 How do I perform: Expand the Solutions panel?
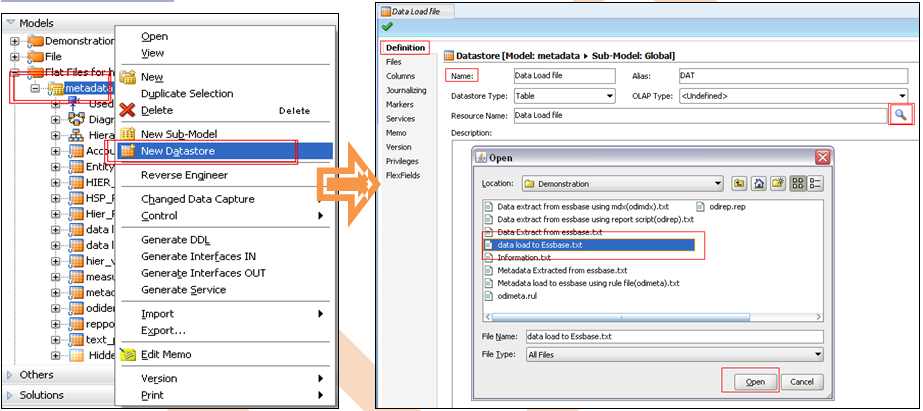pos(10,395)
